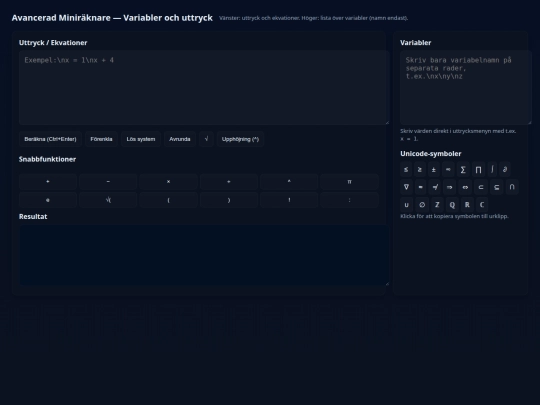
Task: Copy the greater-than-or-equal ≥ symbol
Action: click(x=420, y=169)
